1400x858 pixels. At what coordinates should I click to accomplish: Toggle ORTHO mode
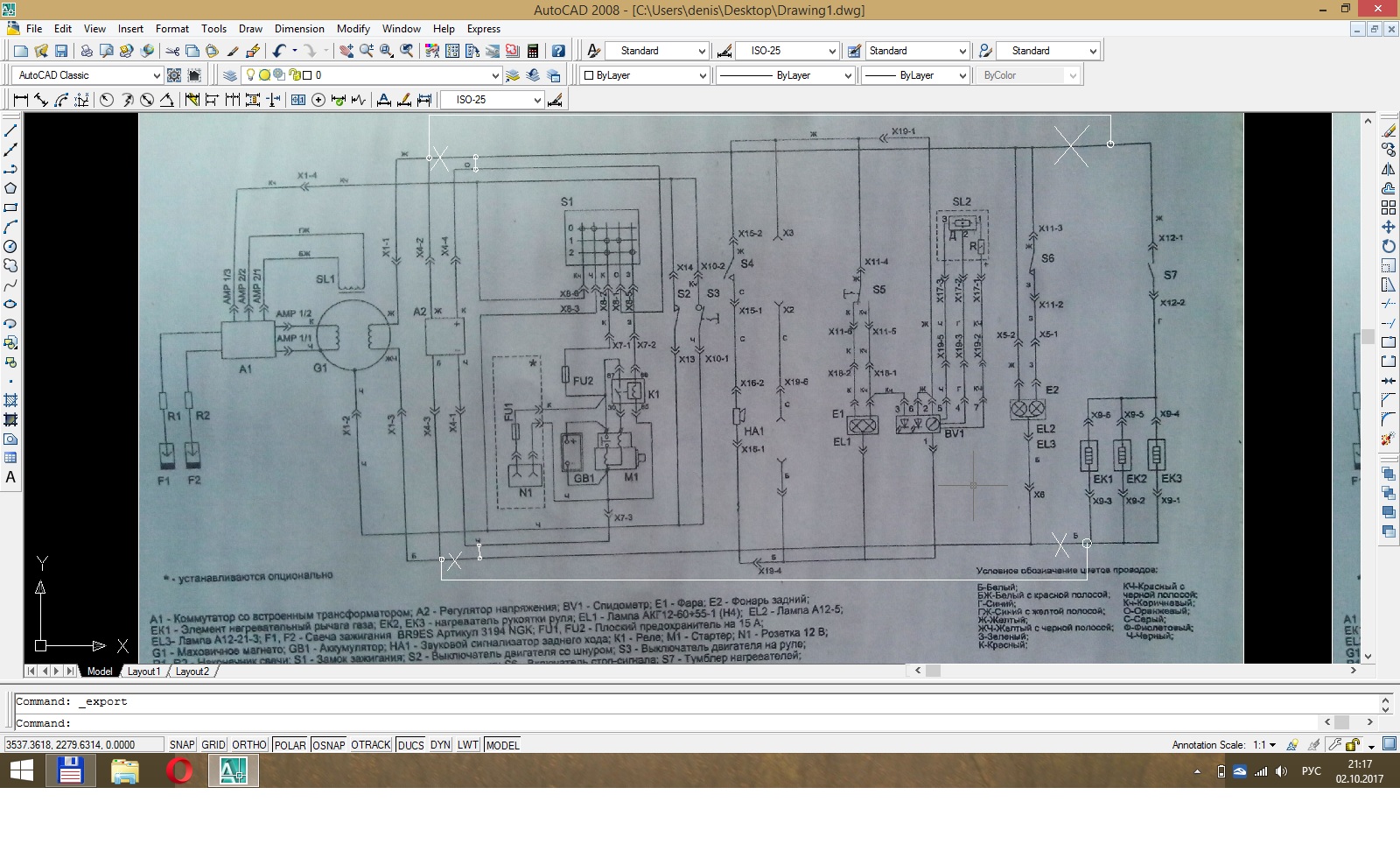[249, 745]
